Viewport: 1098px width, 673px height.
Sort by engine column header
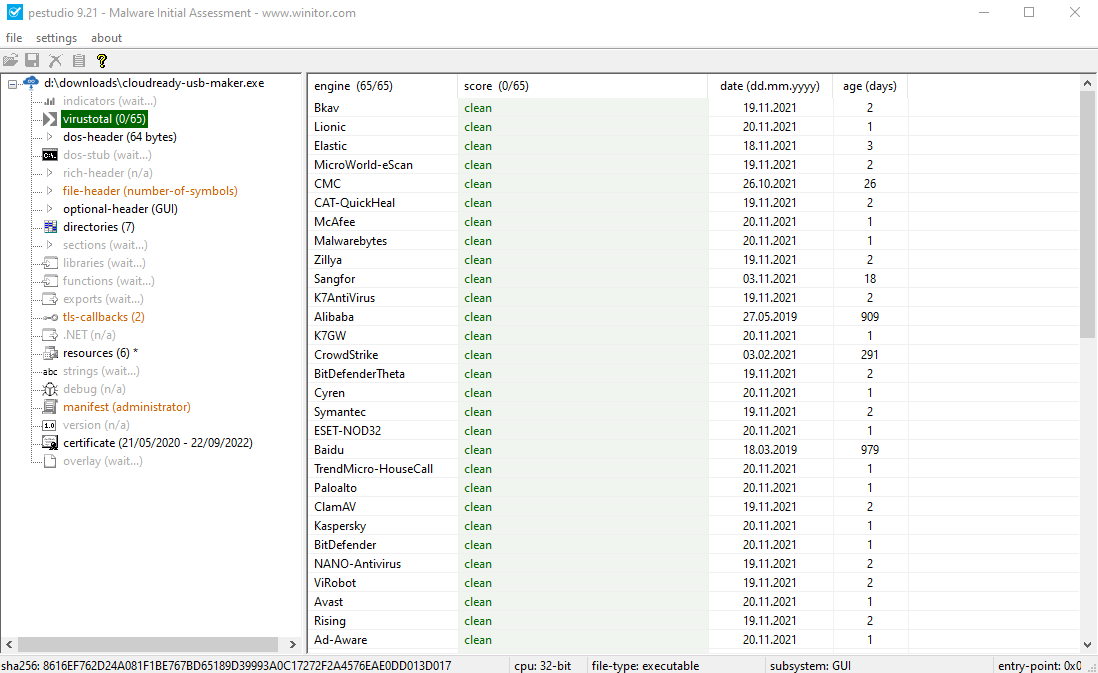(x=382, y=86)
